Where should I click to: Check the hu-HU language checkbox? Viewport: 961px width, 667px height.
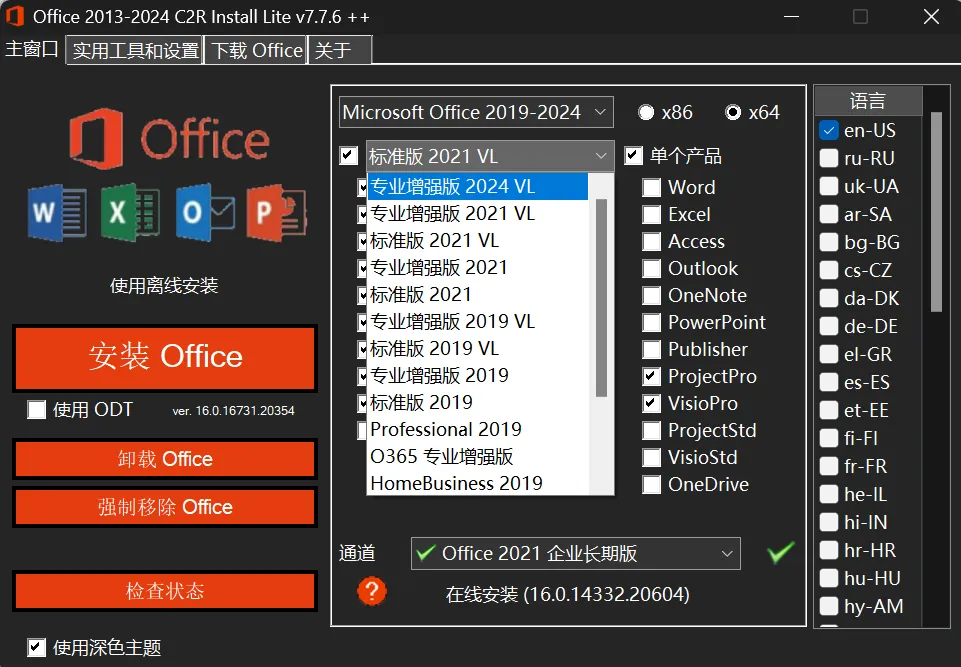point(829,578)
